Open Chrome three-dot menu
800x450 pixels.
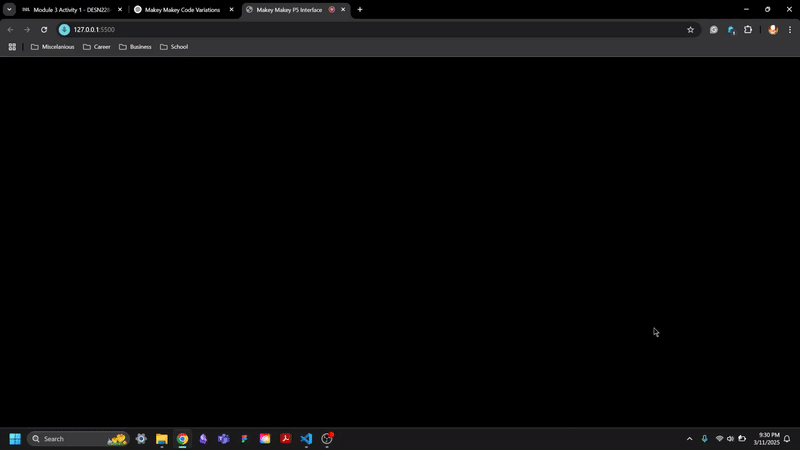pyautogui.click(x=790, y=30)
